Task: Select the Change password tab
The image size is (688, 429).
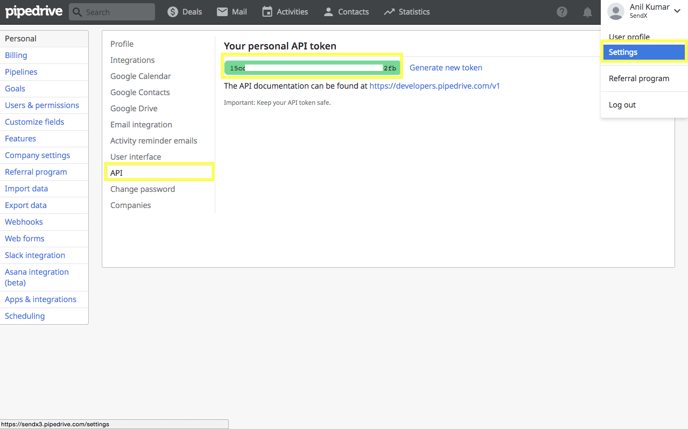Action: pos(143,189)
